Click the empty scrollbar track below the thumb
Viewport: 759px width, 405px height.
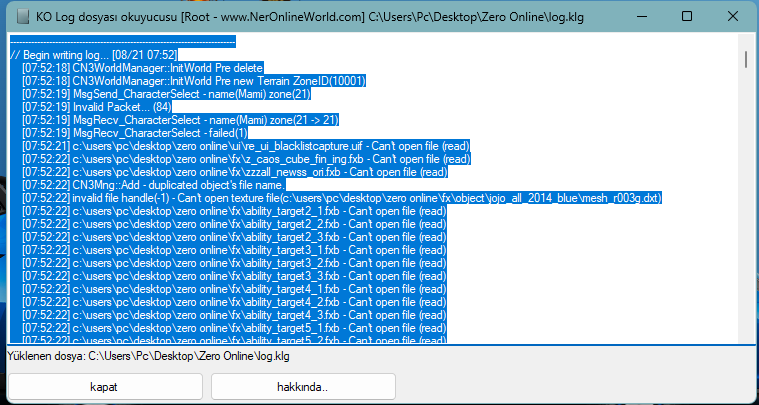pos(748,203)
